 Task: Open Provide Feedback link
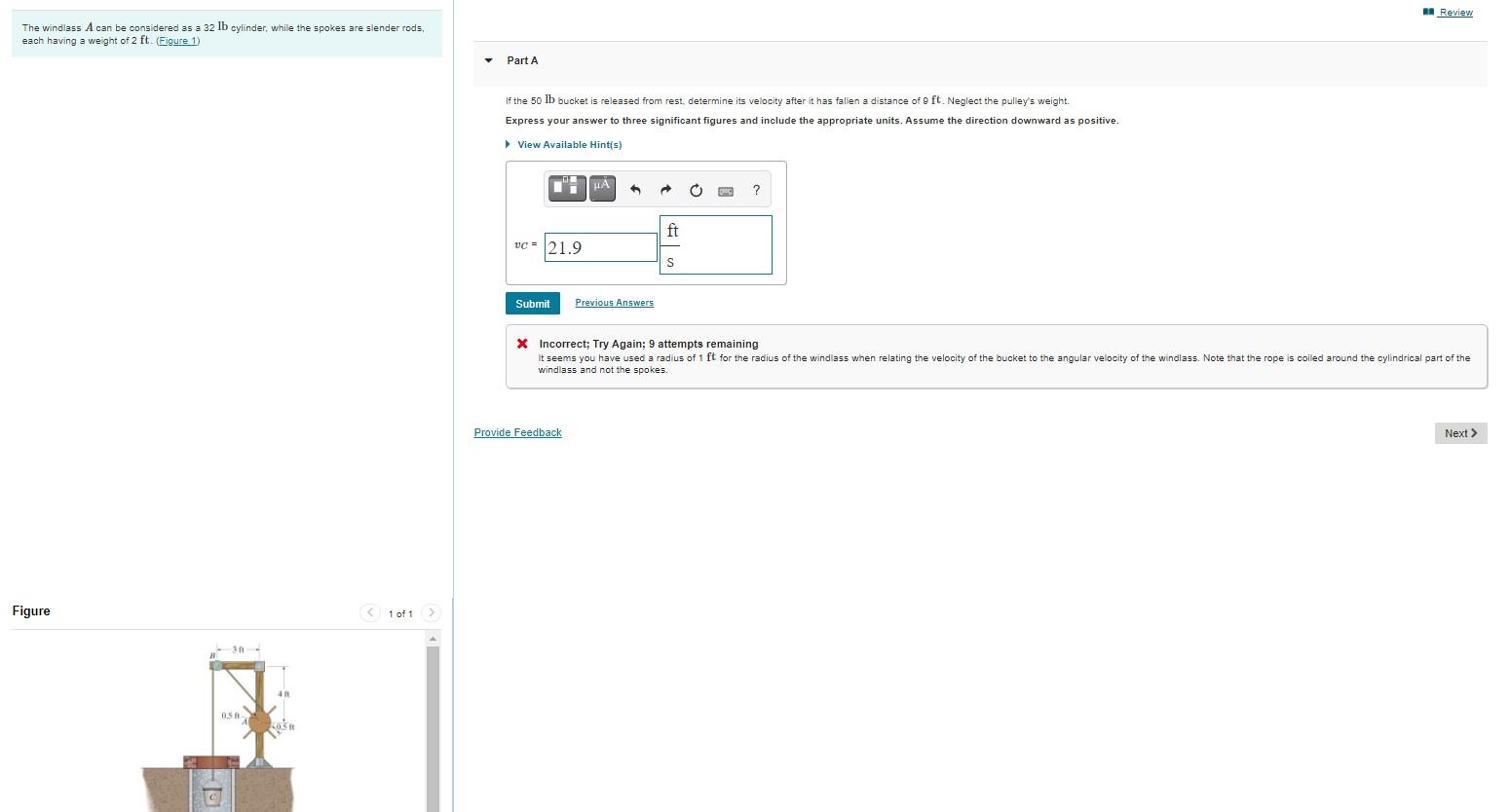pos(517,432)
